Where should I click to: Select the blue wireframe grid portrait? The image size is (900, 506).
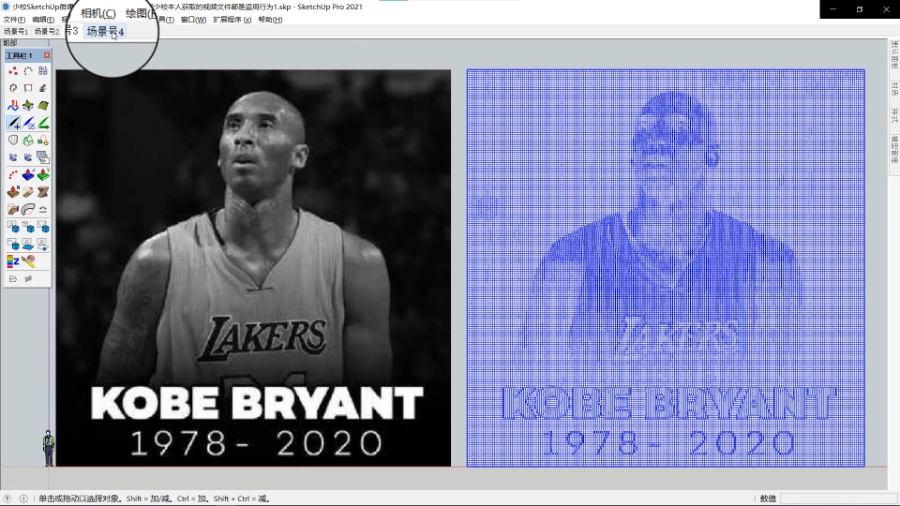(666, 268)
